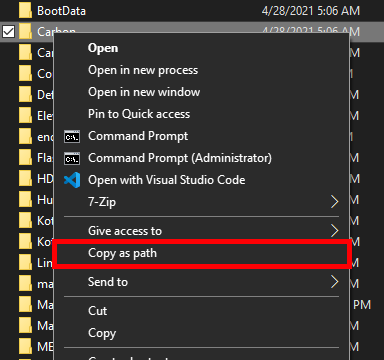
Task: Click Cut in the context menu
Action: point(97,311)
